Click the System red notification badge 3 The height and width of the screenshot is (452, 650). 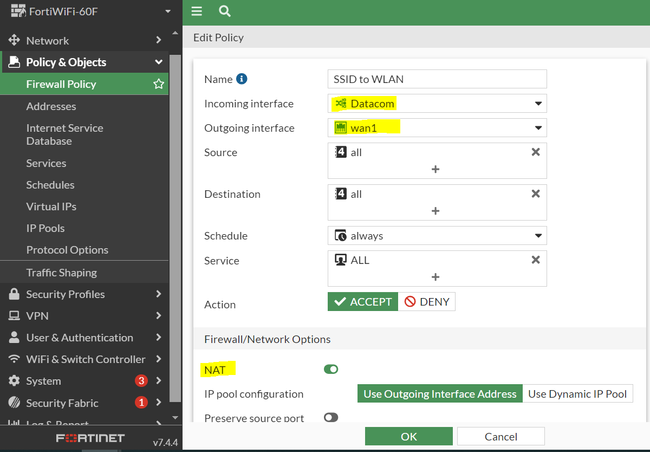[x=141, y=381]
